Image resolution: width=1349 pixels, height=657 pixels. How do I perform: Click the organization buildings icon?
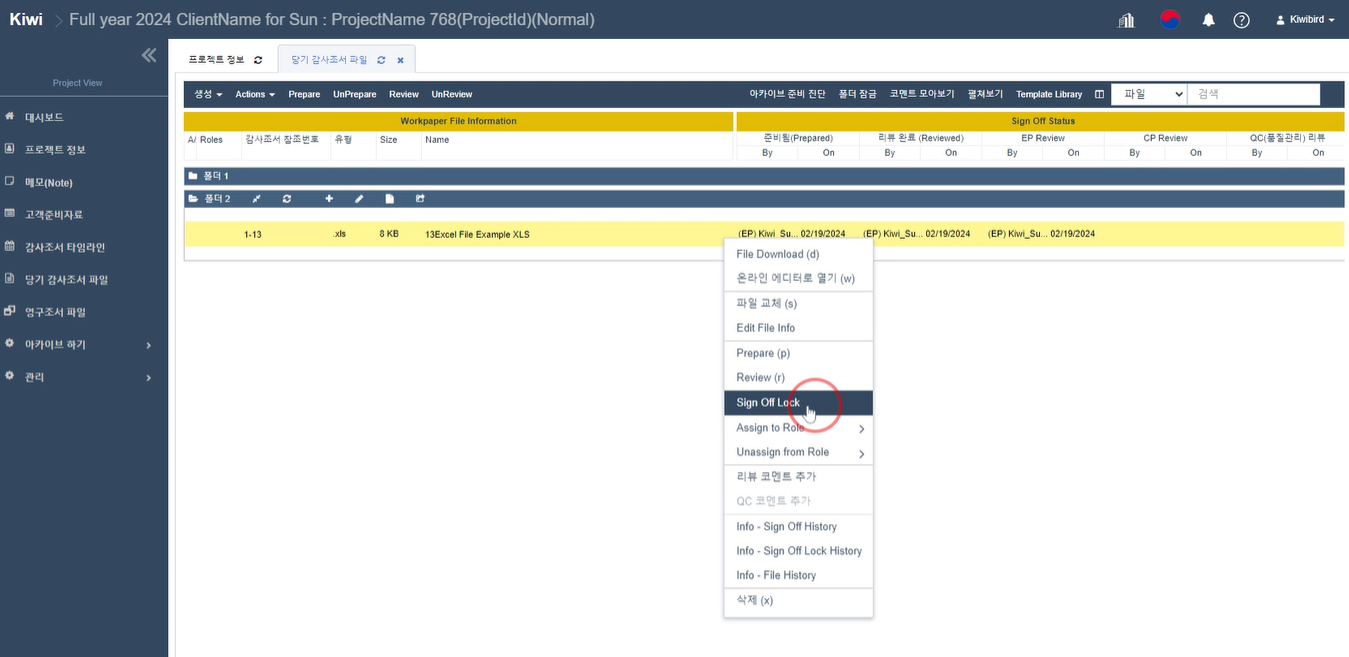pos(1126,20)
